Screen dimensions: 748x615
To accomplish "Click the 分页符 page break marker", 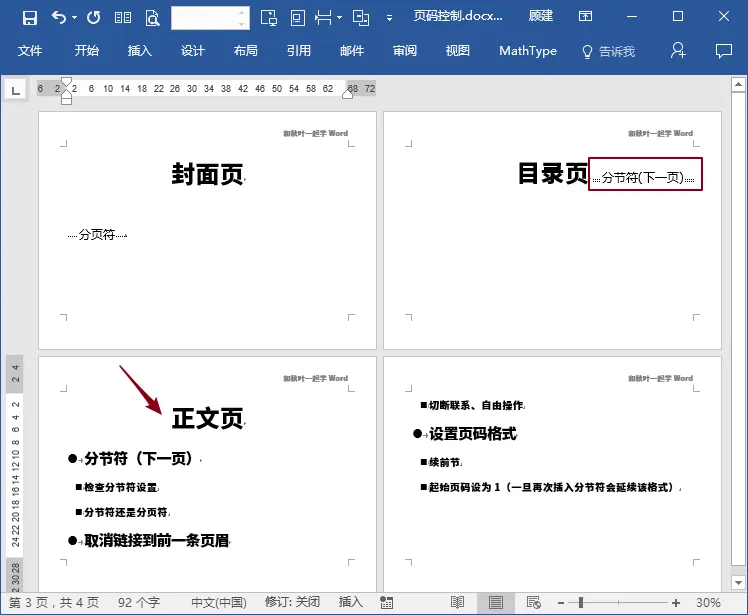I will click(97, 235).
